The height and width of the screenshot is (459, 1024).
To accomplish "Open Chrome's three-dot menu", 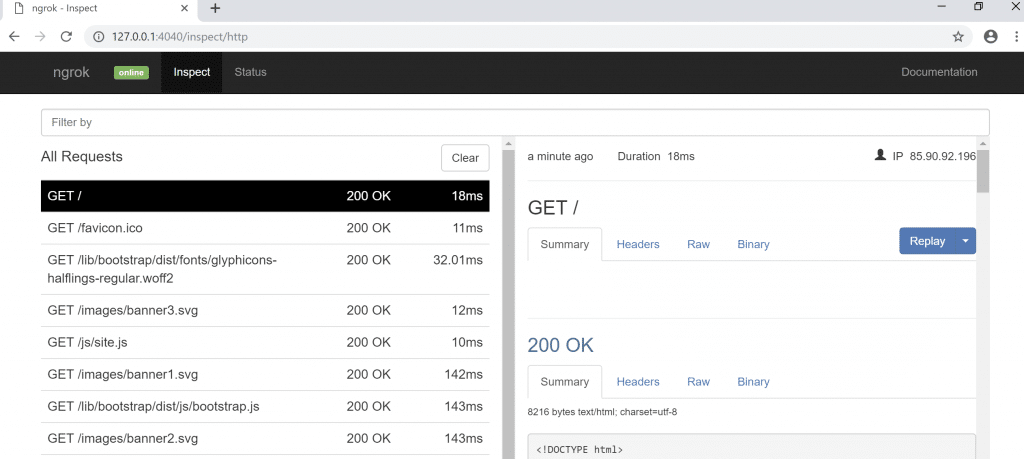I will pyautogui.click(x=1016, y=37).
